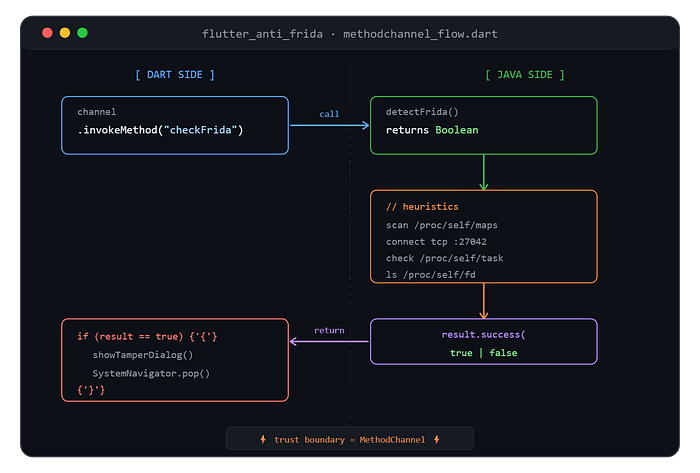Click the .invokeMethod("checkFrida") line

pos(160,130)
